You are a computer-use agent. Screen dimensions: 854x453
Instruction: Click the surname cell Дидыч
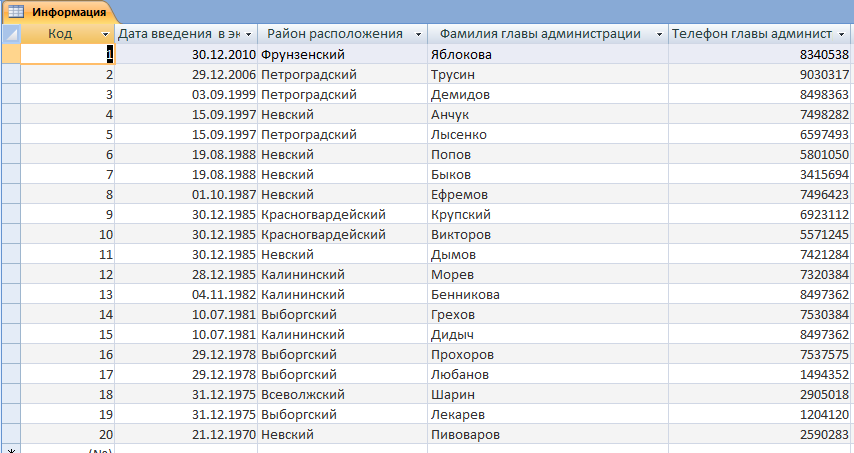[548, 334]
